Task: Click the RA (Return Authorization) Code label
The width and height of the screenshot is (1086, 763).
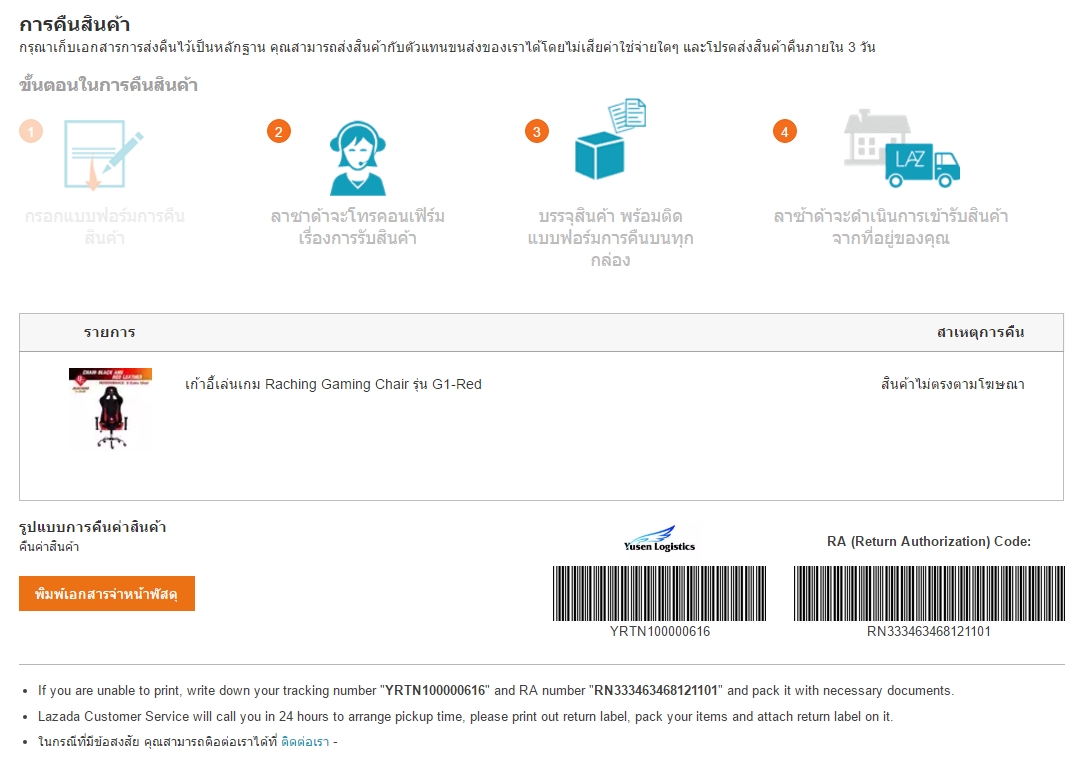Action: (929, 541)
